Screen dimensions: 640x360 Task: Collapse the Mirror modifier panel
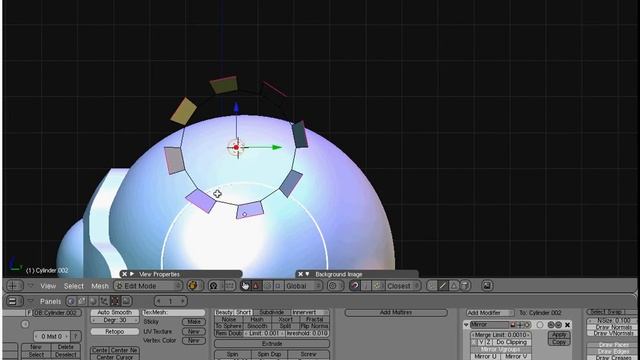click(466, 325)
